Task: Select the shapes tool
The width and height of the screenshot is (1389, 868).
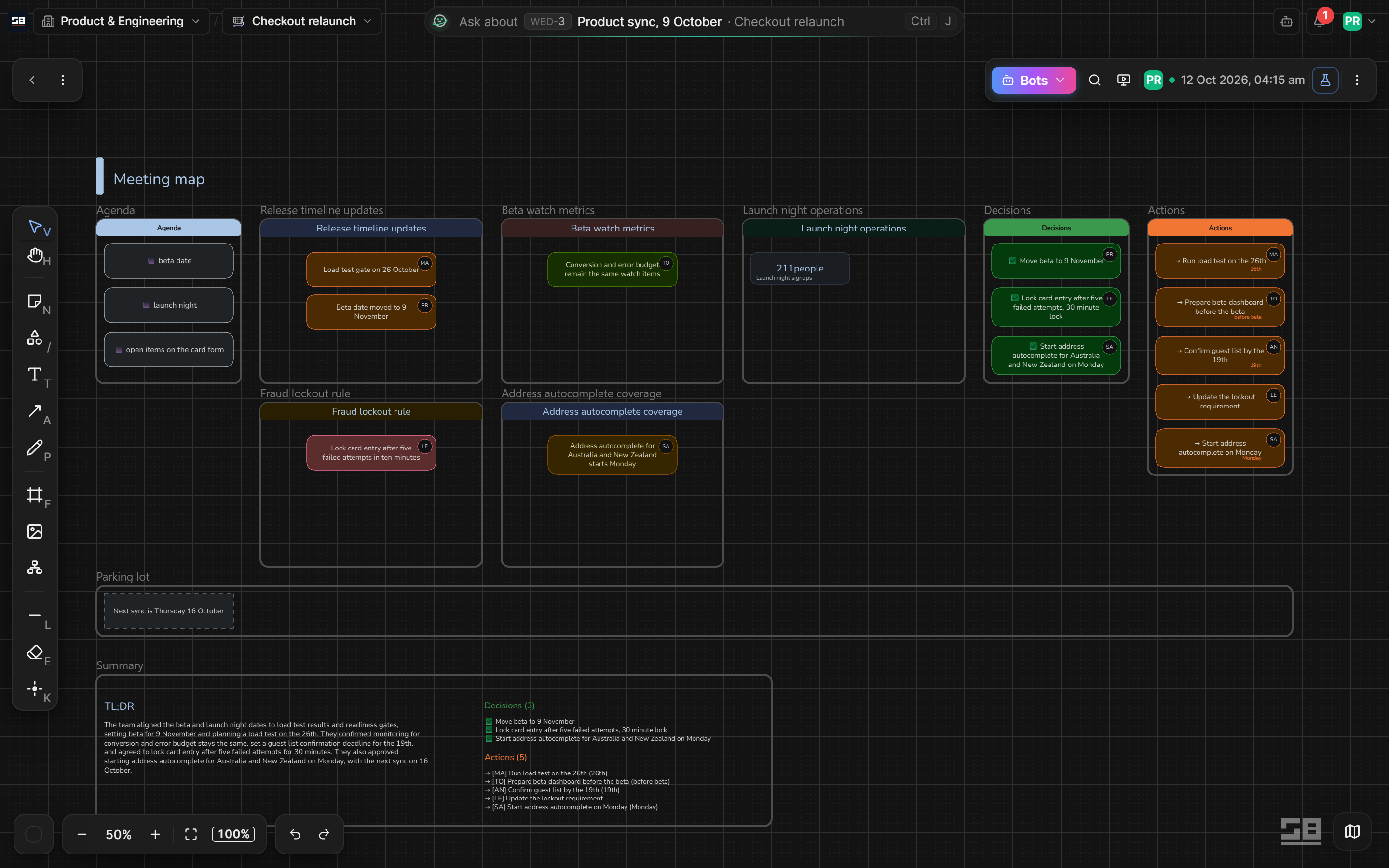Action: tap(35, 338)
